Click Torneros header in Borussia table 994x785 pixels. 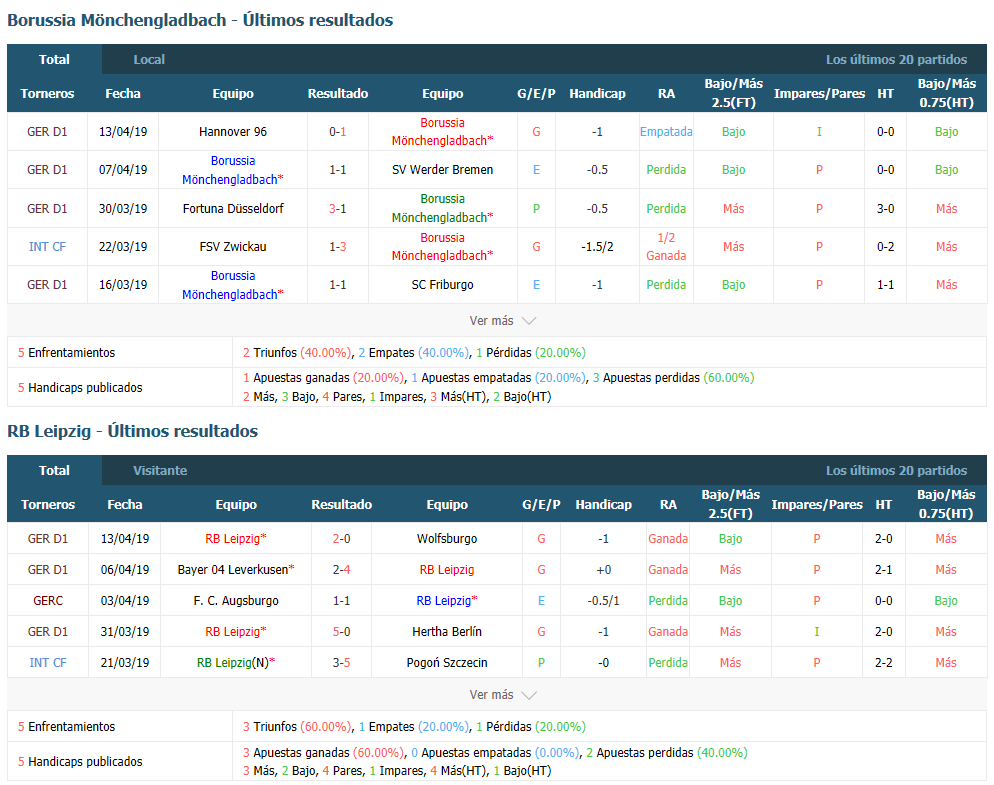[x=47, y=93]
